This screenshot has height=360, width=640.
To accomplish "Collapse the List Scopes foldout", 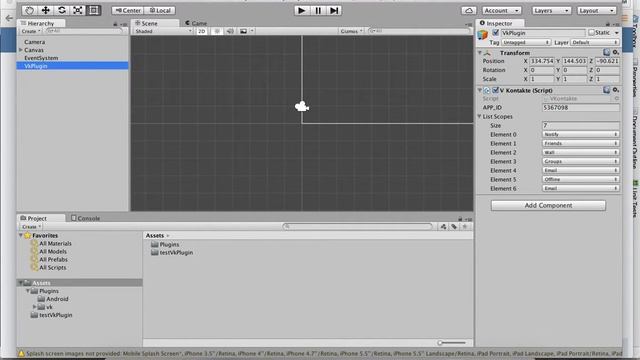I will [x=480, y=116].
